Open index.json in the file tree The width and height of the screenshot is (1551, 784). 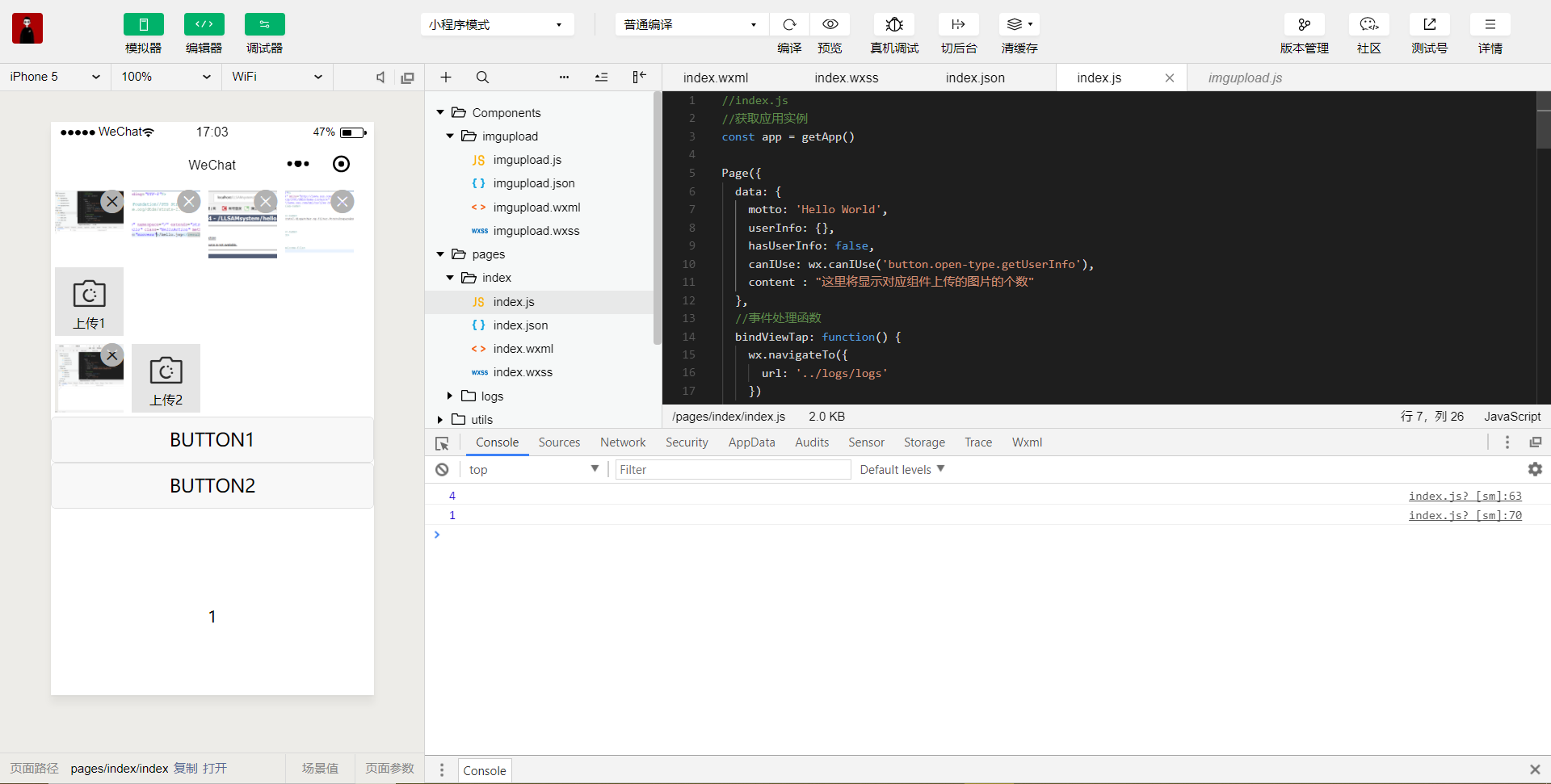click(x=520, y=325)
